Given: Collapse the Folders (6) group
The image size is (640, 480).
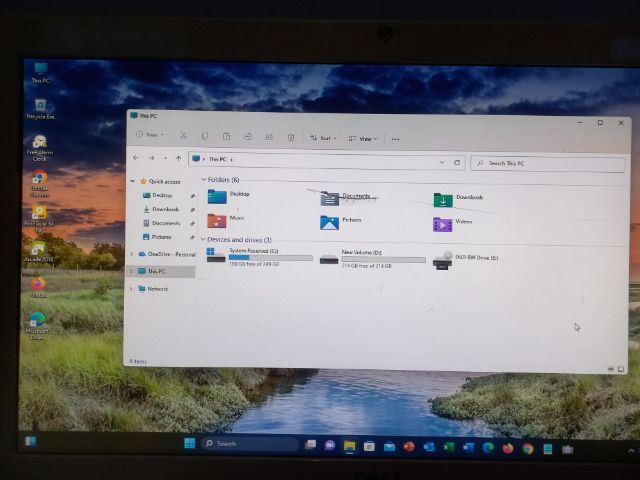Looking at the screenshot, I should click(203, 179).
